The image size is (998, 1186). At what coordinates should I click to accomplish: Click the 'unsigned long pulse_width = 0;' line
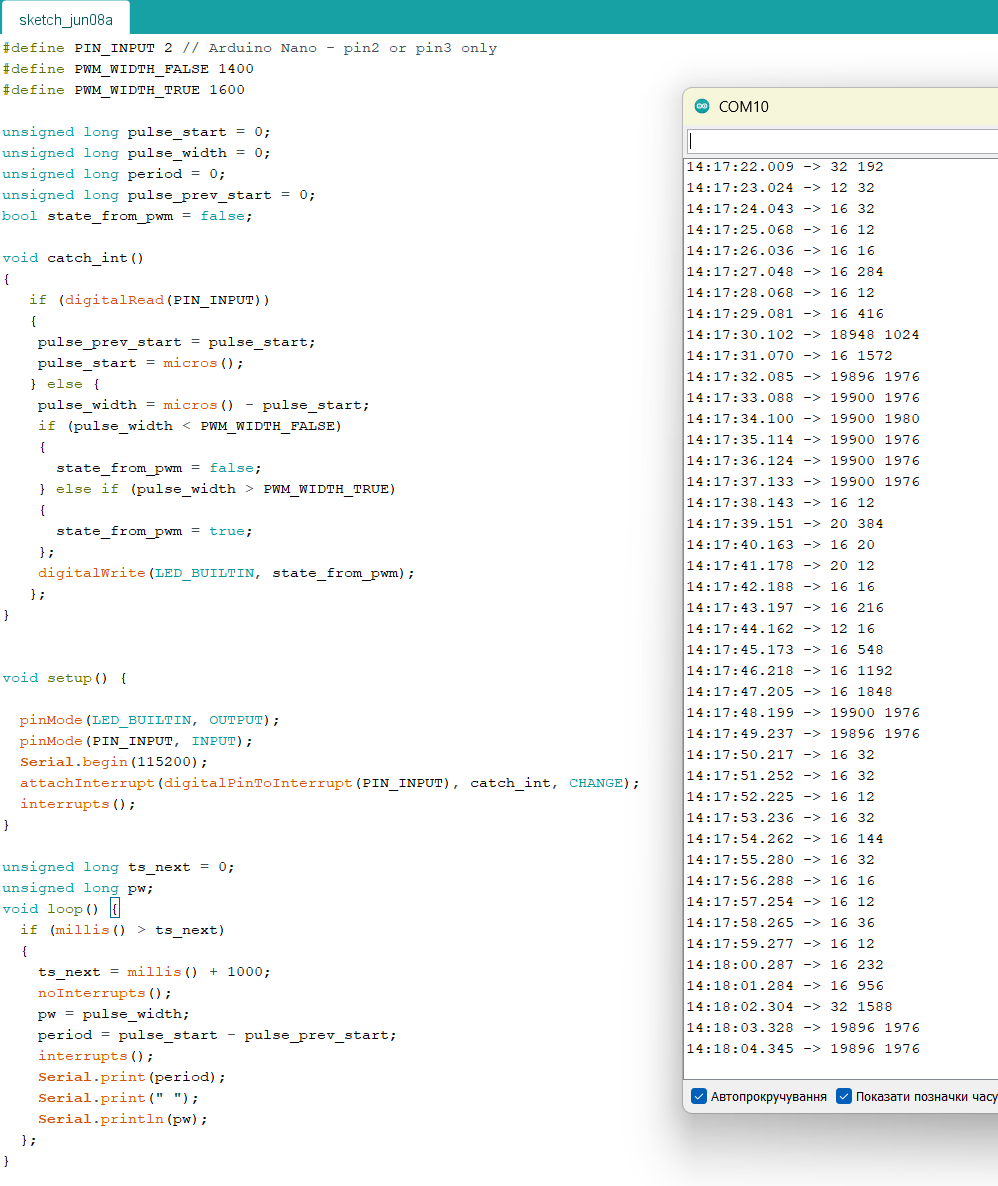click(x=136, y=153)
